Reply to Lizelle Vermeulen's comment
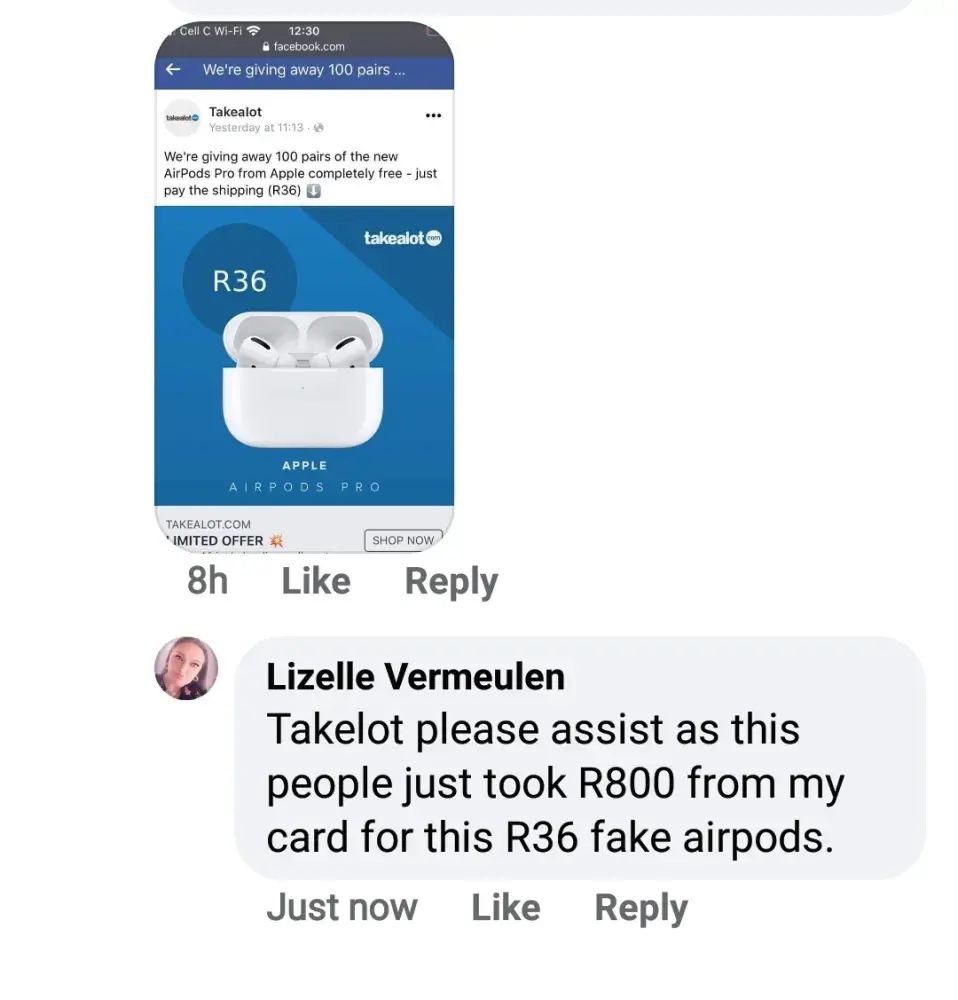 click(641, 908)
